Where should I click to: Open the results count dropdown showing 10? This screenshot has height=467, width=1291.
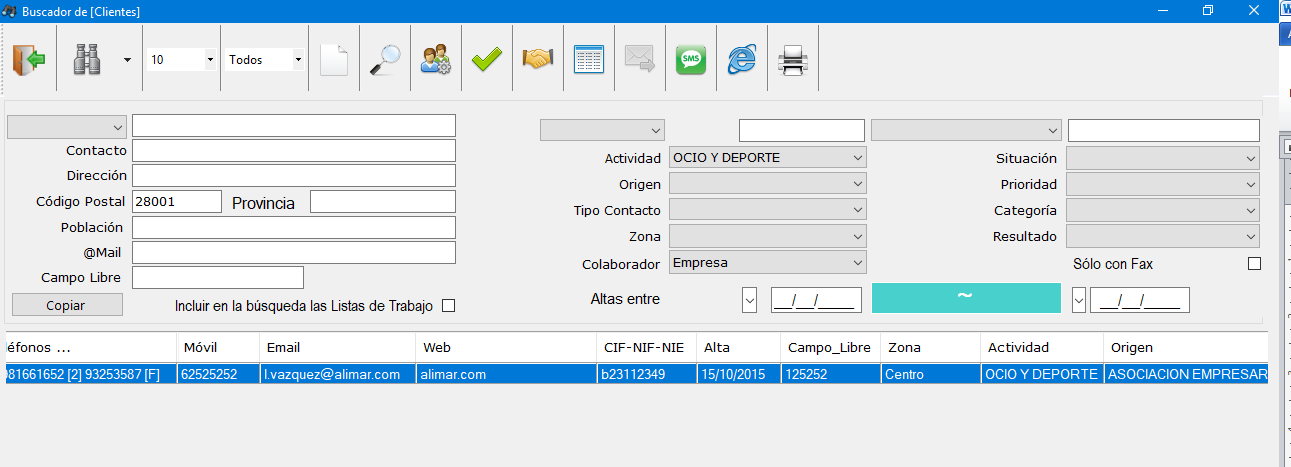pos(210,60)
